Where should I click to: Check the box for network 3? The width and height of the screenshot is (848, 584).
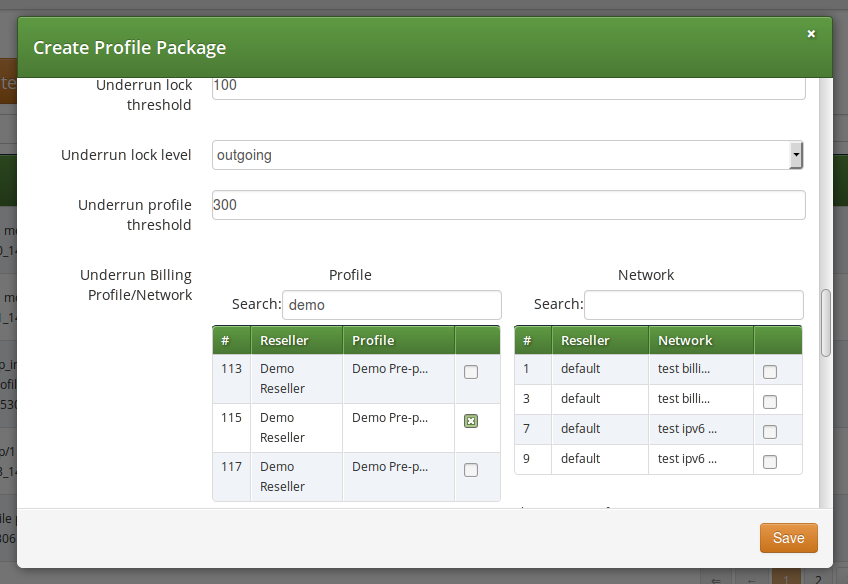click(770, 402)
